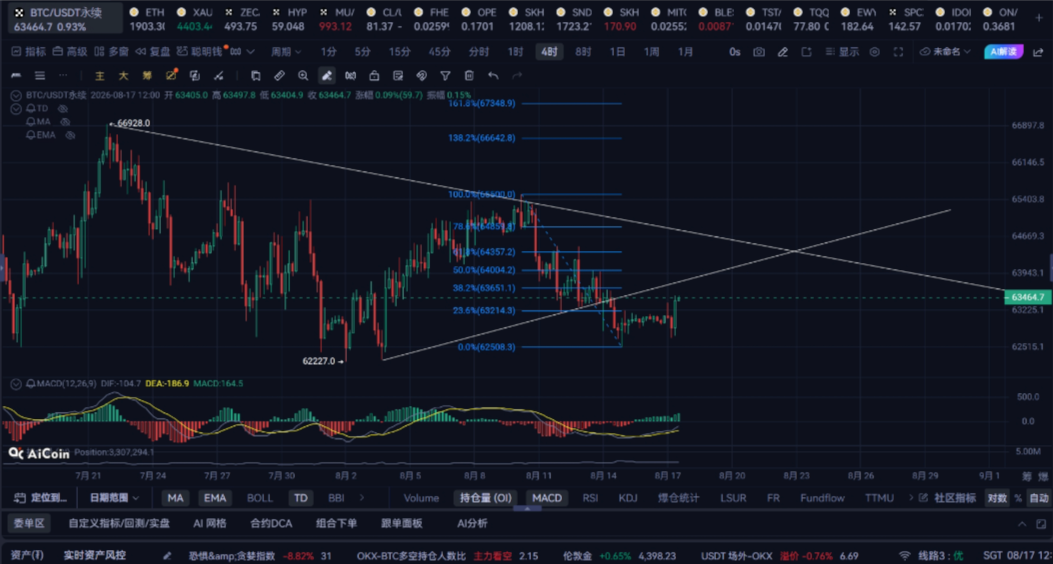
Task: Toggle the MA indicator button
Action: tap(175, 498)
